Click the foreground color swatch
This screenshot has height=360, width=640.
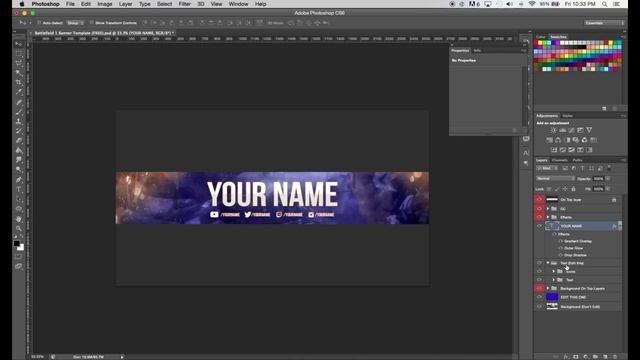pos(16,244)
